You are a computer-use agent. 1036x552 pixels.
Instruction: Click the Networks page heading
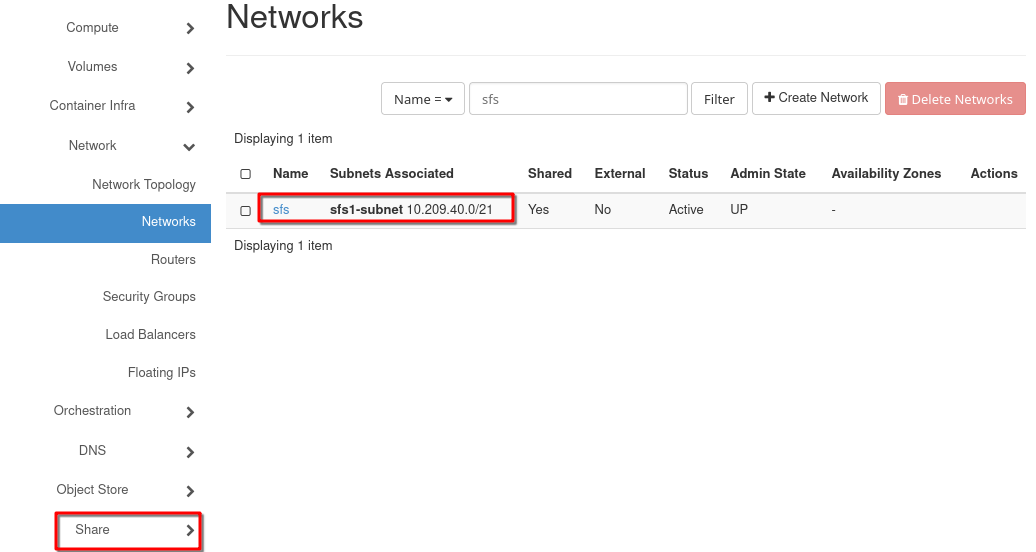295,17
